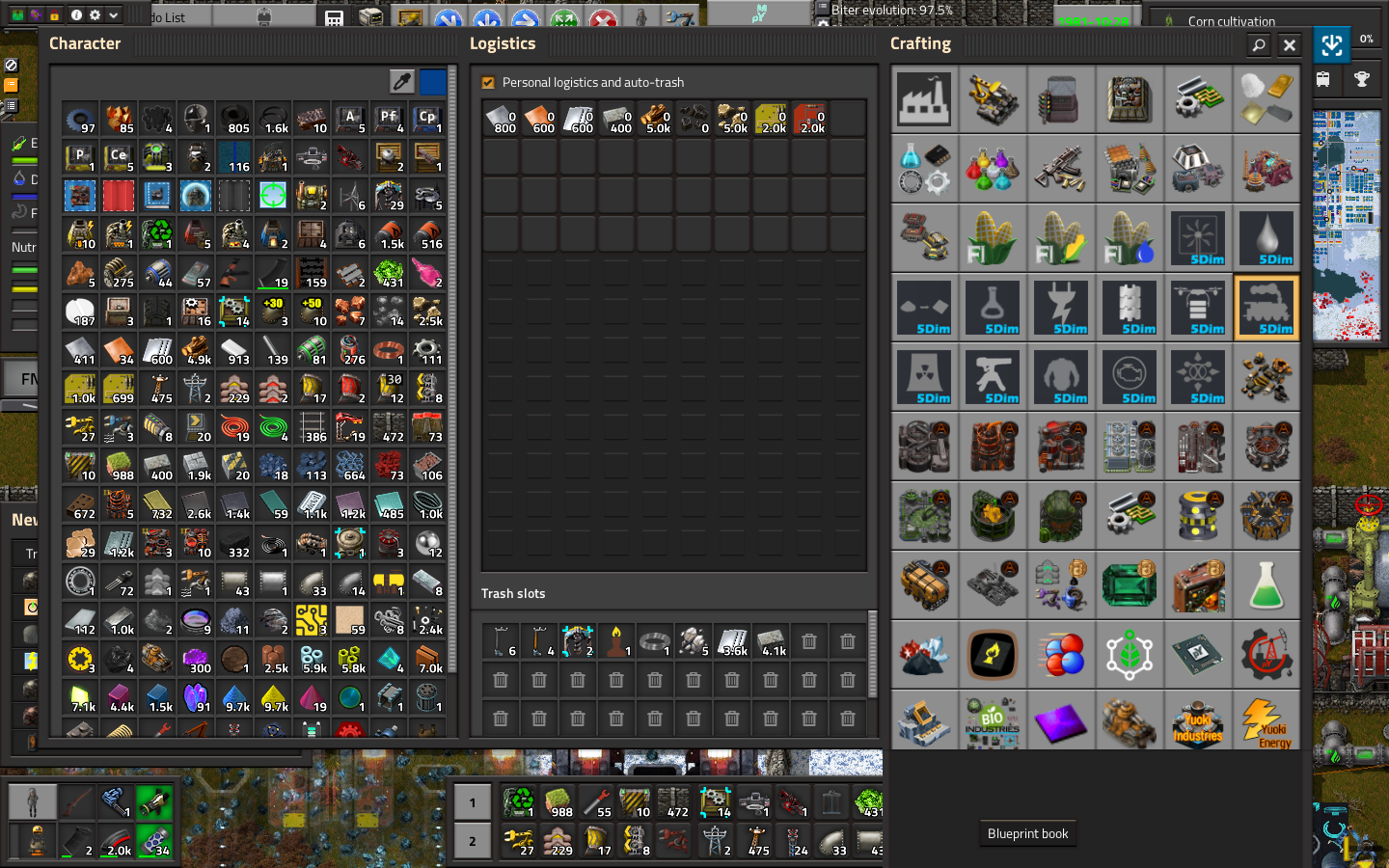
Task: Select the Yuoki Energy crafting category
Action: pos(1267,720)
